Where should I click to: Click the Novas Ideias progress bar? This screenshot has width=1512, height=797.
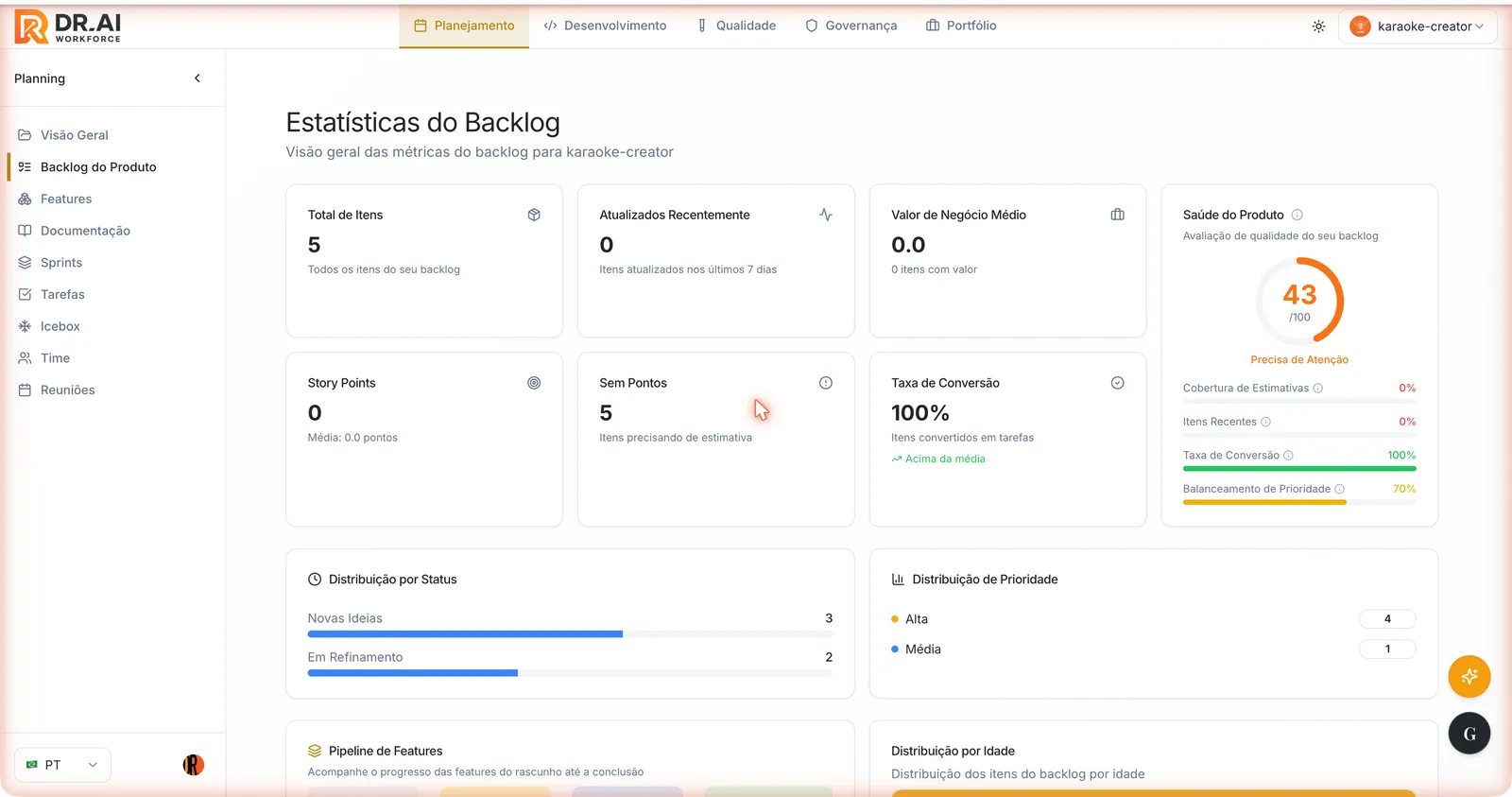point(570,634)
